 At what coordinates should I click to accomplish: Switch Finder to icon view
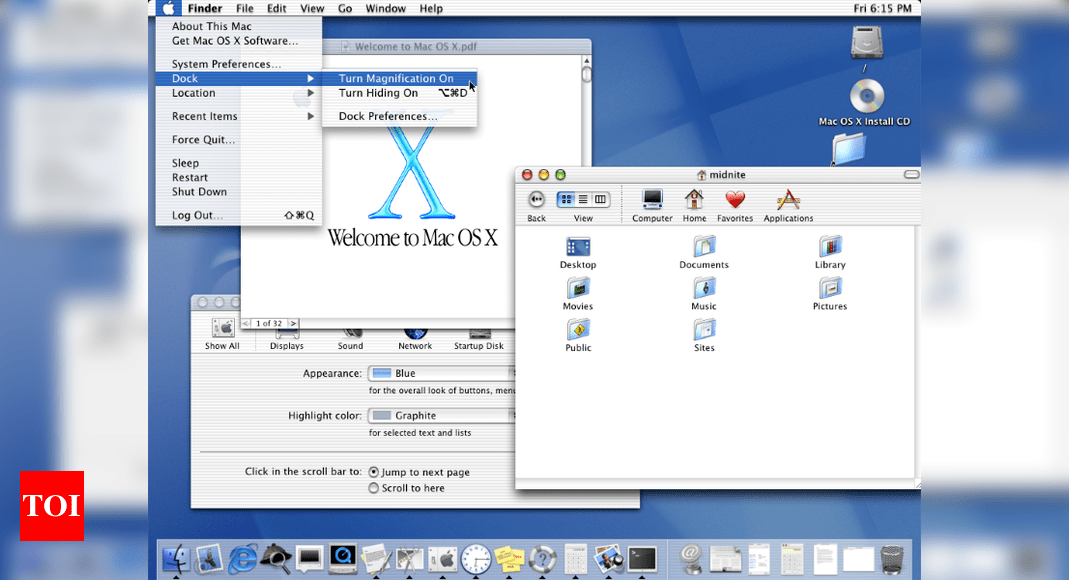click(x=566, y=200)
